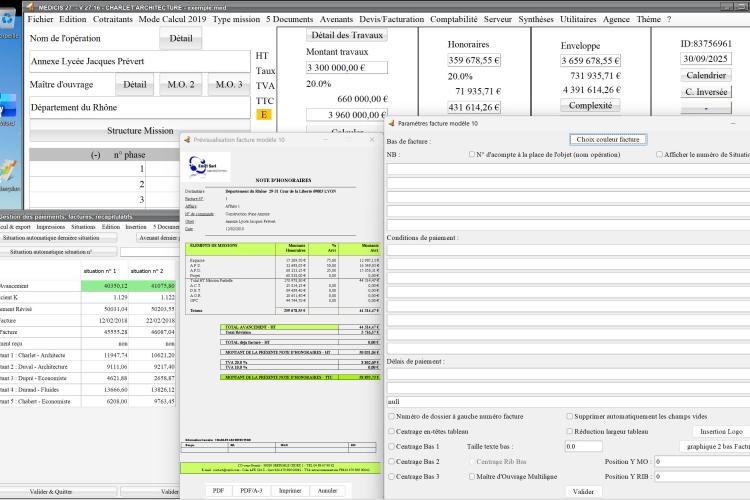Click the Position Y RIB field
The height and width of the screenshot is (500, 750).
coord(702,477)
